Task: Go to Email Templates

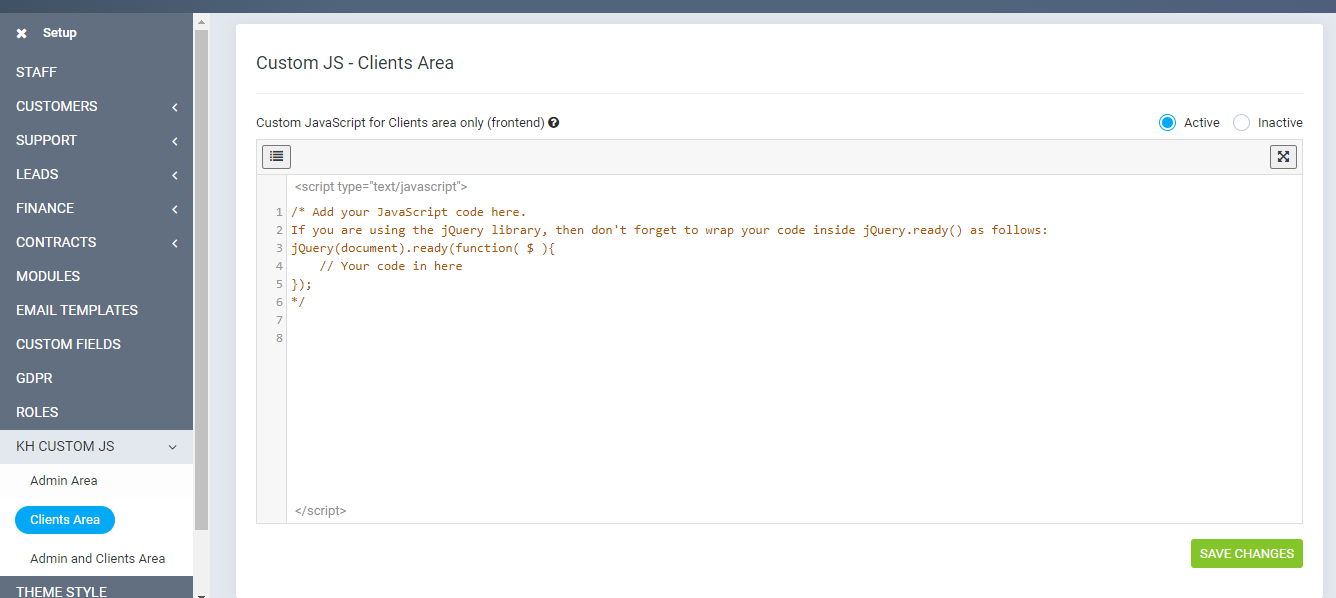Action: 77,310
